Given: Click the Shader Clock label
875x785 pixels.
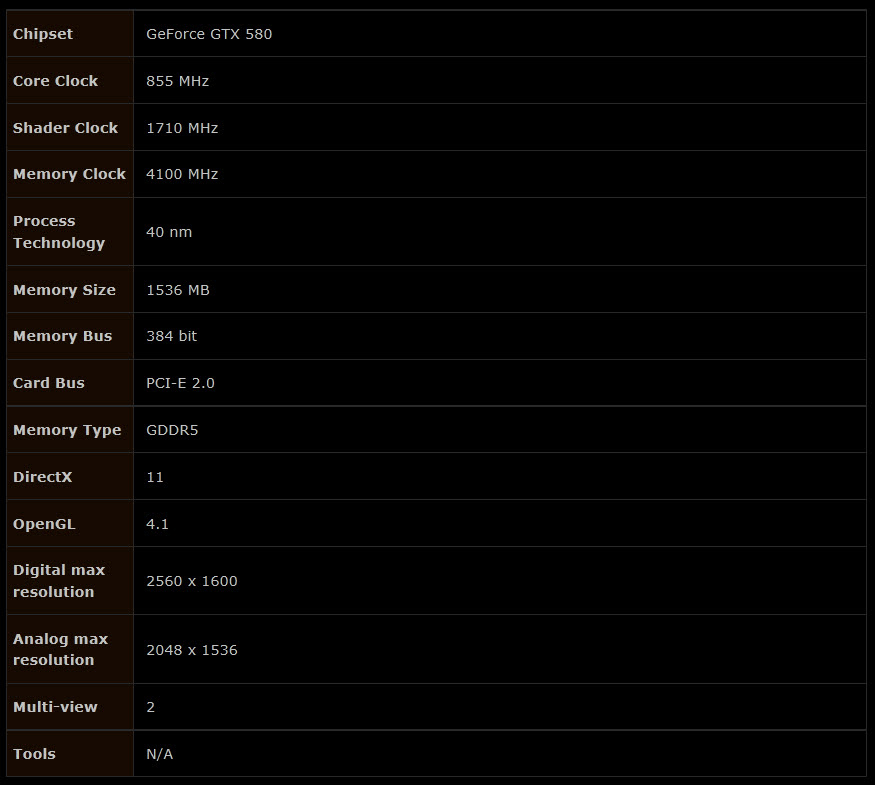Looking at the screenshot, I should tap(65, 128).
